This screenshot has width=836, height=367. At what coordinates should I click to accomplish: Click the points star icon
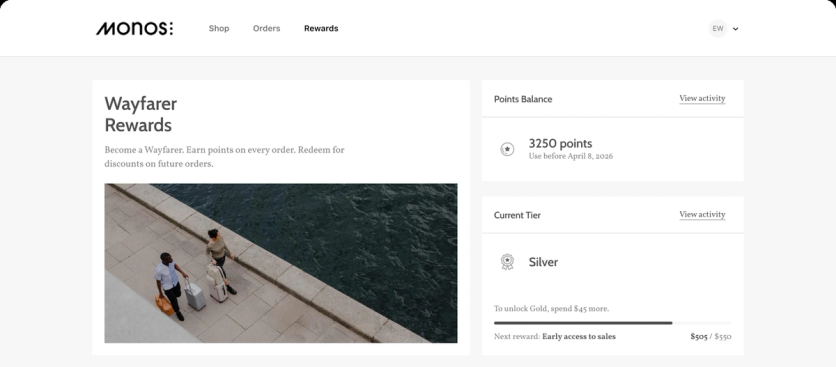click(507, 149)
